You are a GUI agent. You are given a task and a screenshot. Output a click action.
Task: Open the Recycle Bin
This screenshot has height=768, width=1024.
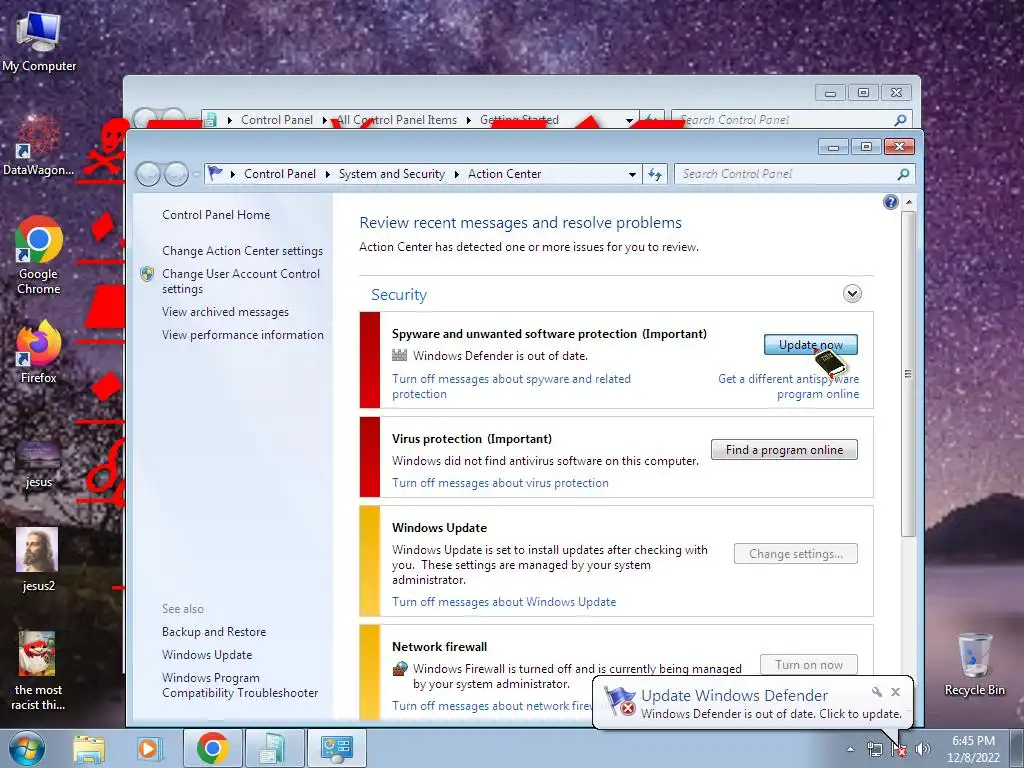coord(974,664)
